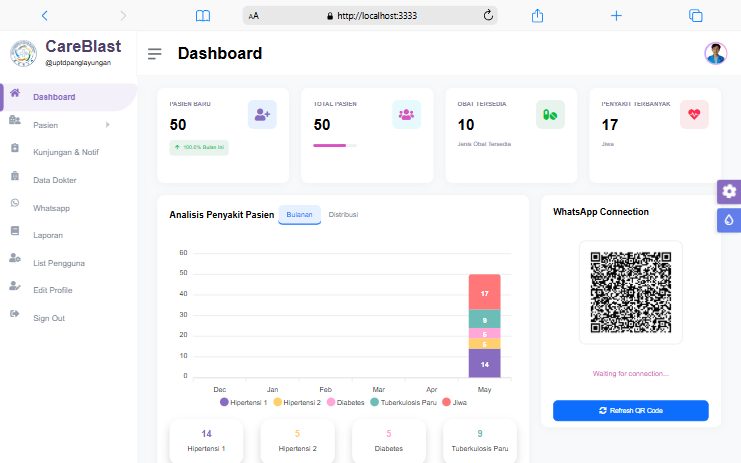The width and height of the screenshot is (741, 463).
Task: Click Waiting for connection status text
Action: 631,374
